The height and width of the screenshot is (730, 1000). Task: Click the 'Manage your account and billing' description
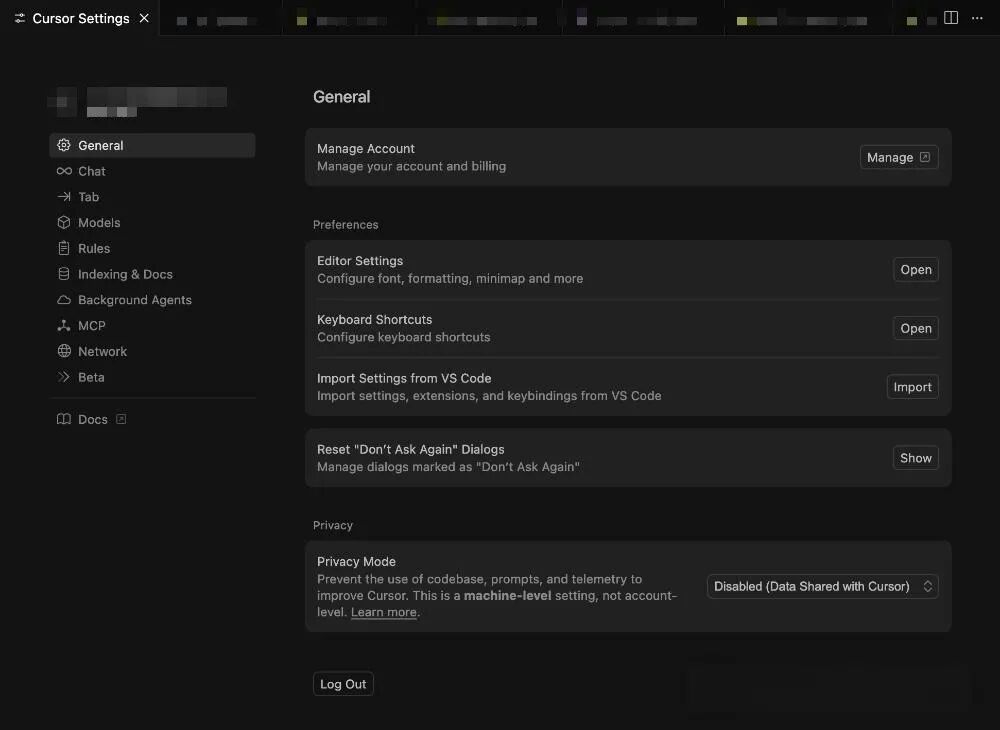[411, 166]
